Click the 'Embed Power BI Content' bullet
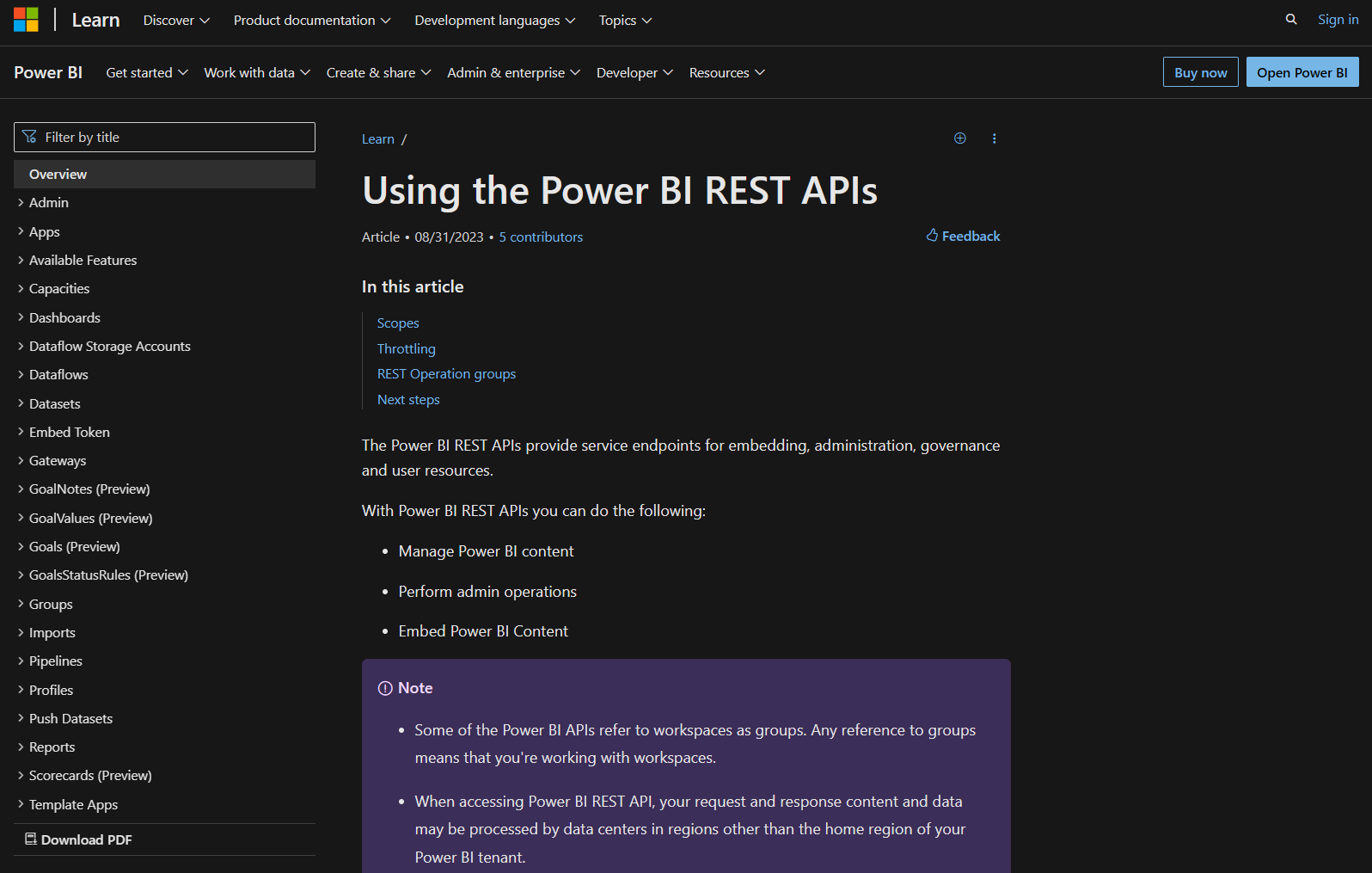Screen dimensions: 1372x873 point(483,630)
